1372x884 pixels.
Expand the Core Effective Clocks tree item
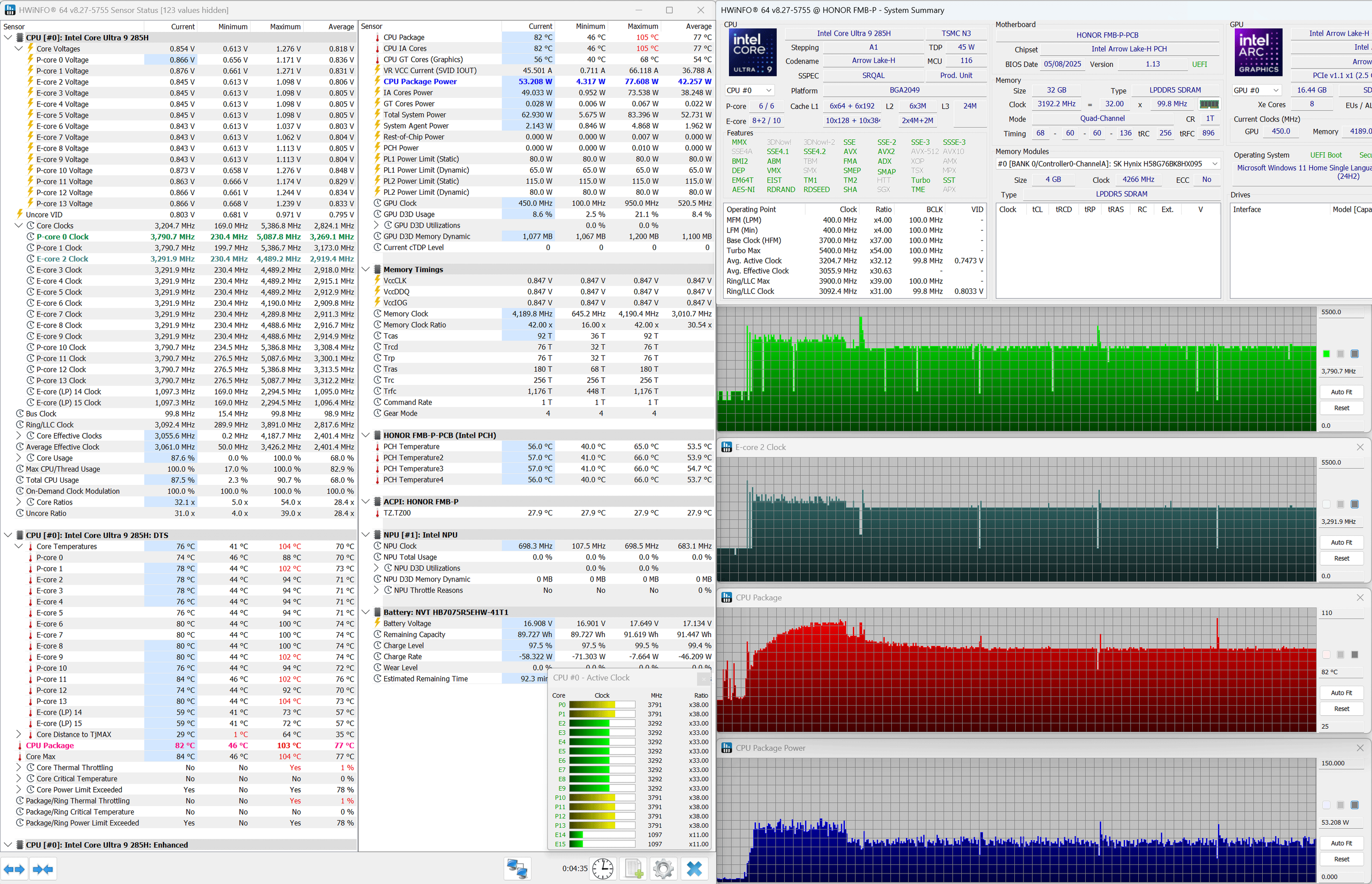18,436
